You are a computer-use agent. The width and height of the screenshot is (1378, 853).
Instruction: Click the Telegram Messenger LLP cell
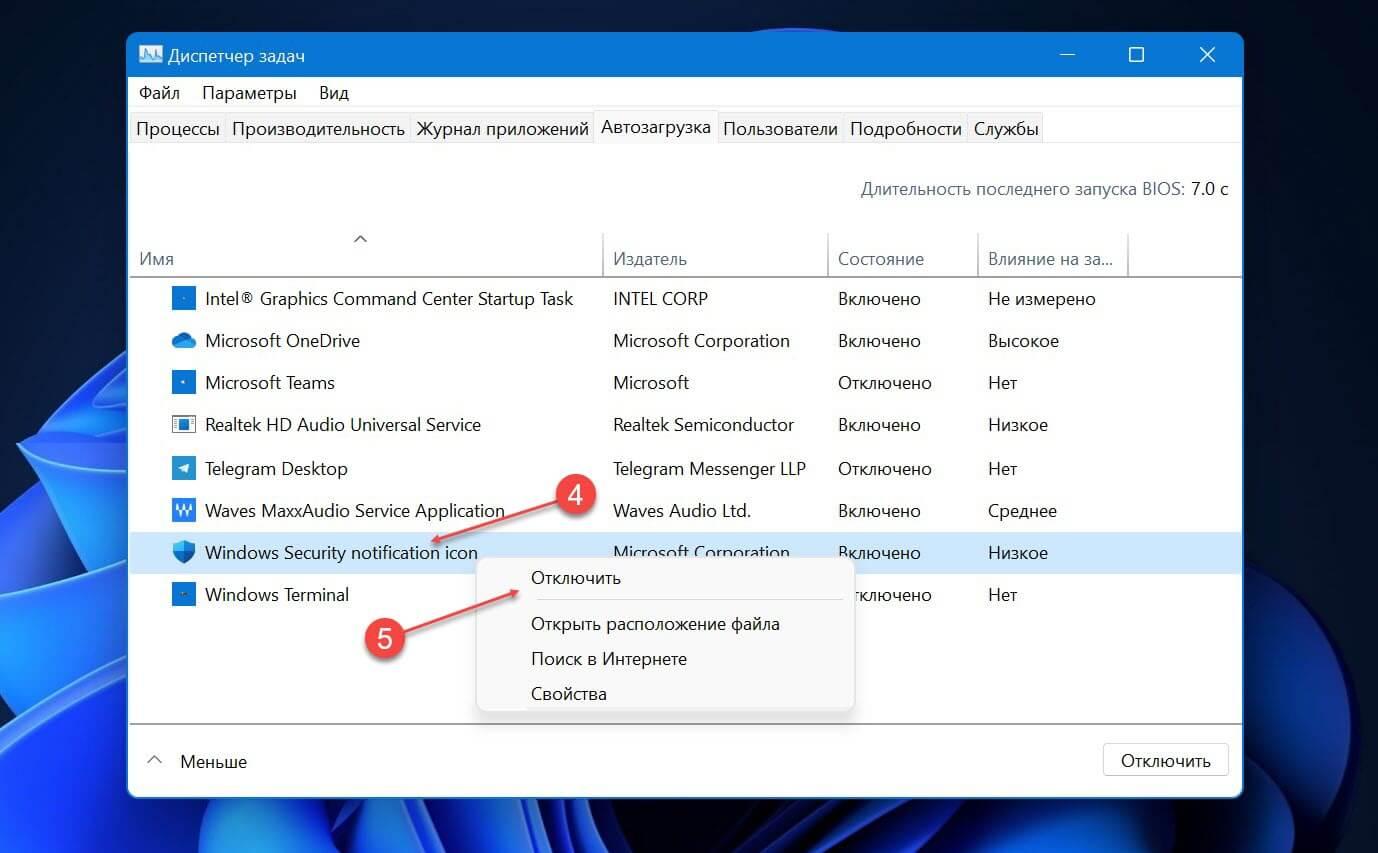709,468
